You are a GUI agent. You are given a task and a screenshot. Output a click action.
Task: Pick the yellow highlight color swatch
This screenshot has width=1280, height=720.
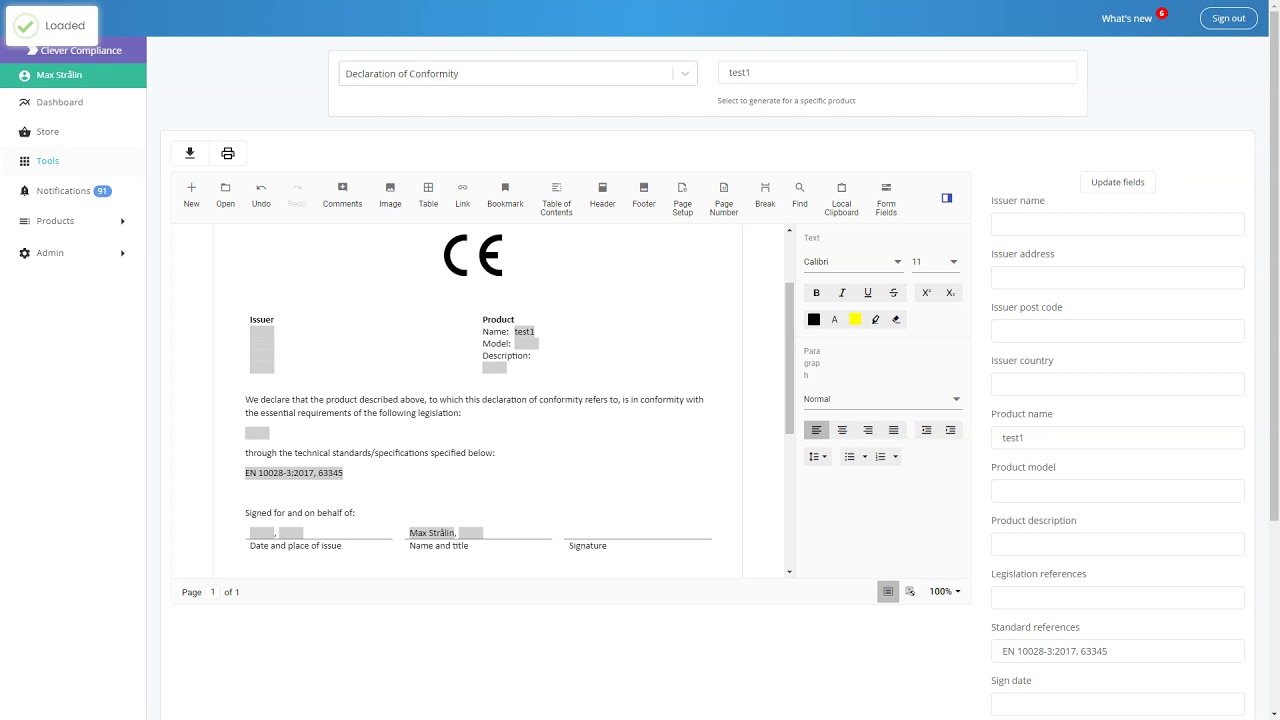[855, 320]
